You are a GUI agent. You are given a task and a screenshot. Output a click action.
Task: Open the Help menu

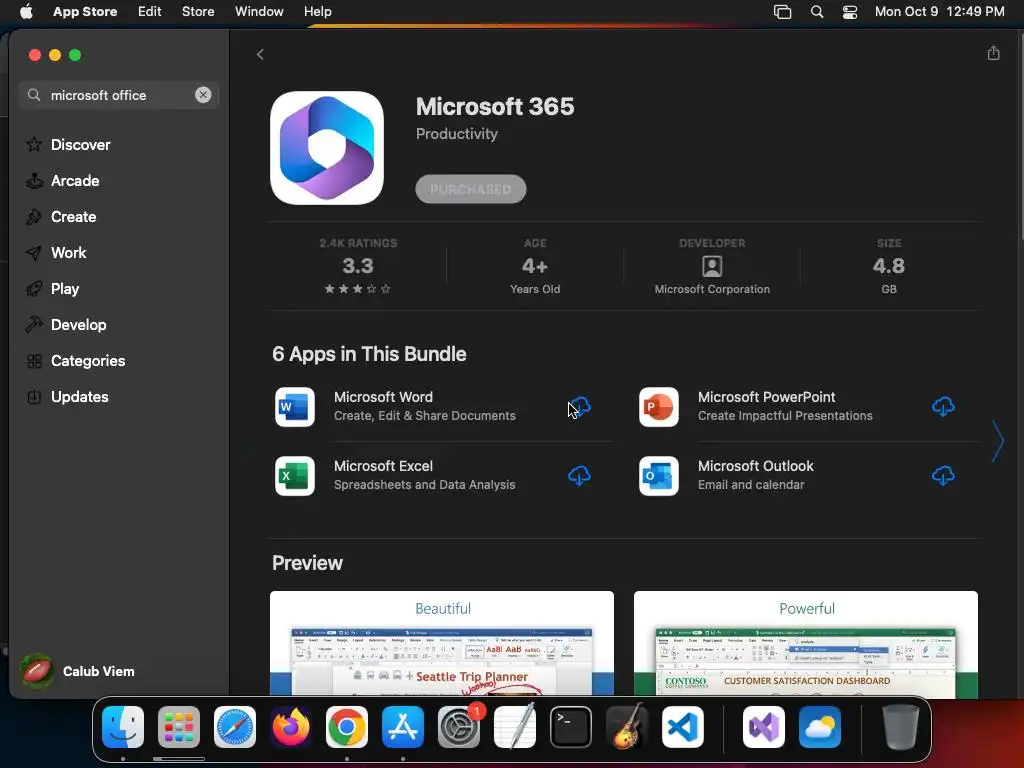coord(317,11)
